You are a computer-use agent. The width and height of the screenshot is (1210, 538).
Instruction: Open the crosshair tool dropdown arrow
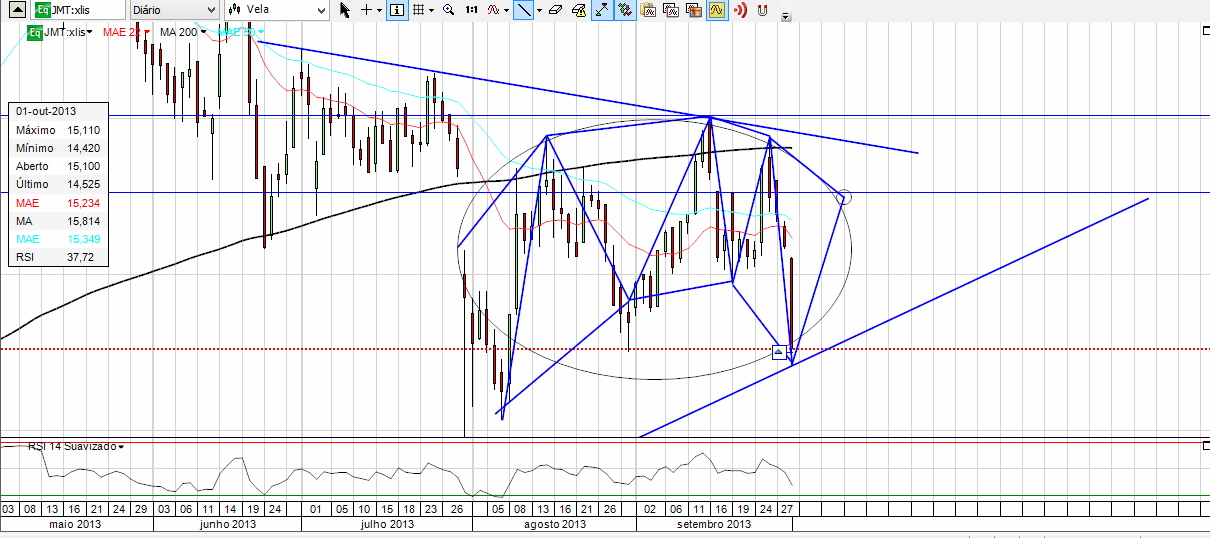pyautogui.click(x=379, y=10)
